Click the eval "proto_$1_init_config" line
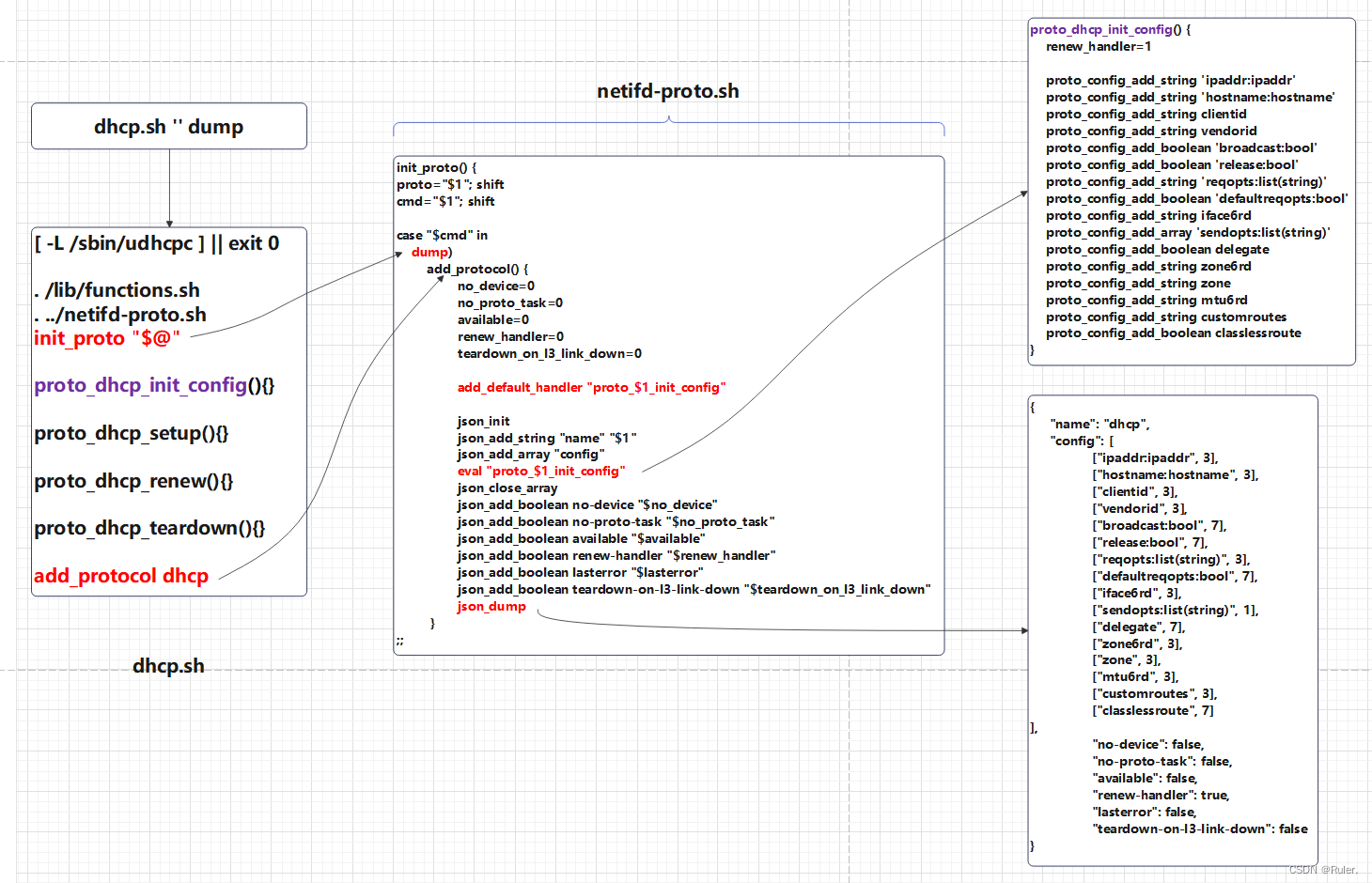Image resolution: width=1372 pixels, height=883 pixels. tap(540, 471)
